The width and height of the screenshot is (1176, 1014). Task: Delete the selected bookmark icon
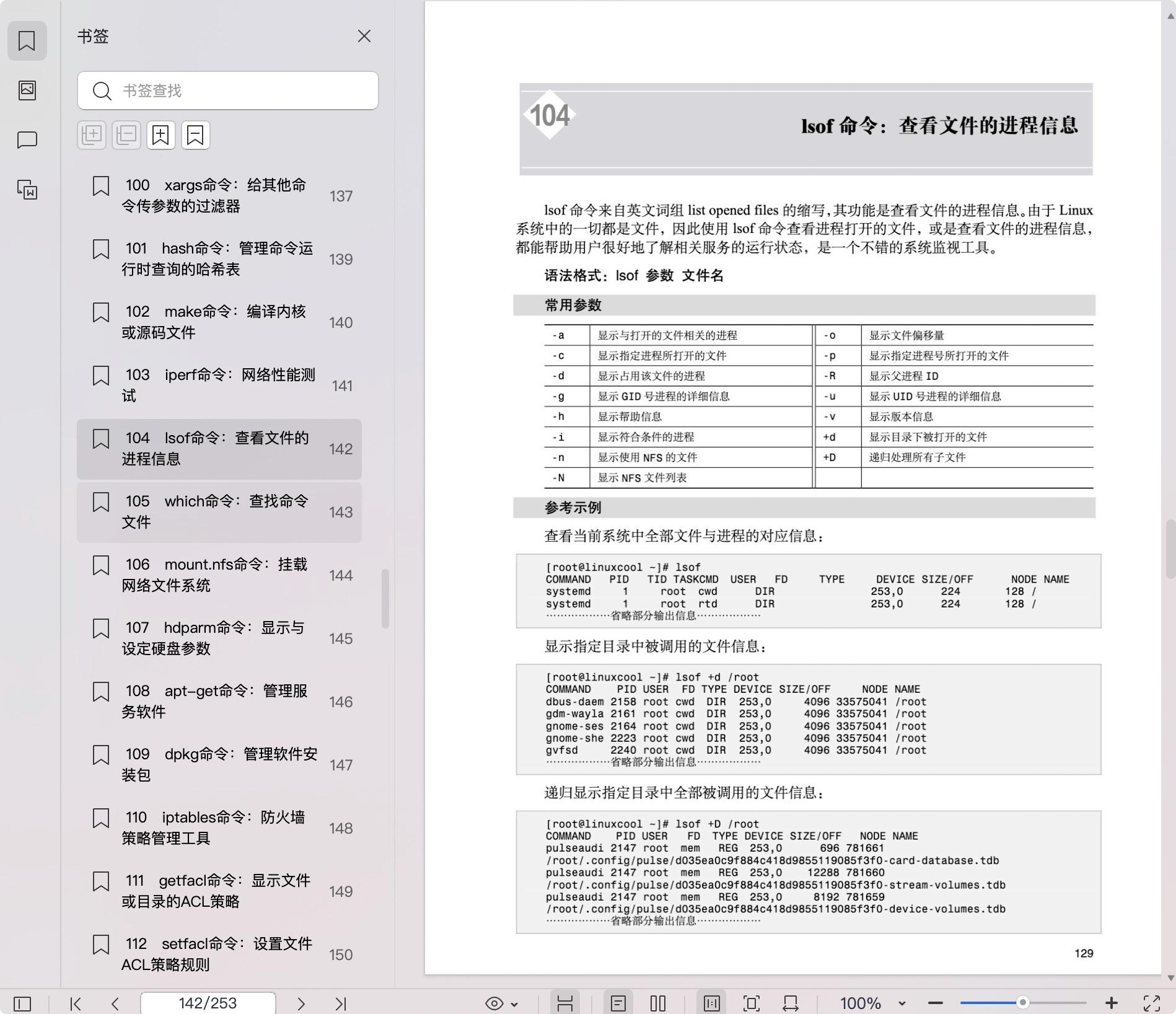pyautogui.click(x=196, y=134)
